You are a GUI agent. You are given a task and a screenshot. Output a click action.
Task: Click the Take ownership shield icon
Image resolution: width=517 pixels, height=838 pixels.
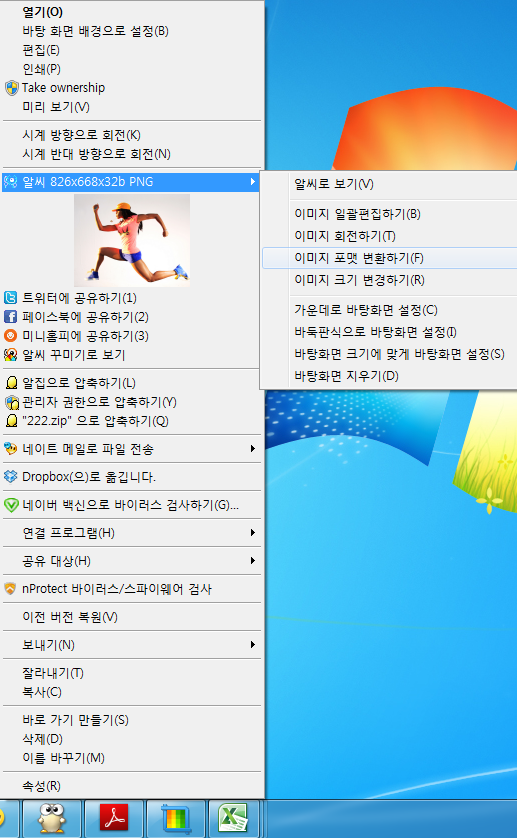(x=11, y=88)
